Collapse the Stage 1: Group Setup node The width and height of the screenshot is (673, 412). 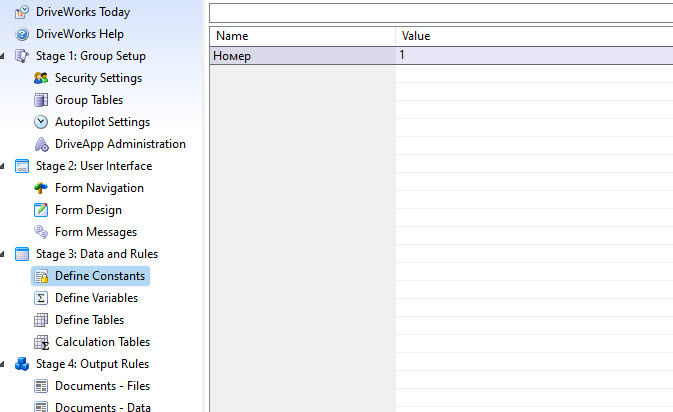(3, 56)
